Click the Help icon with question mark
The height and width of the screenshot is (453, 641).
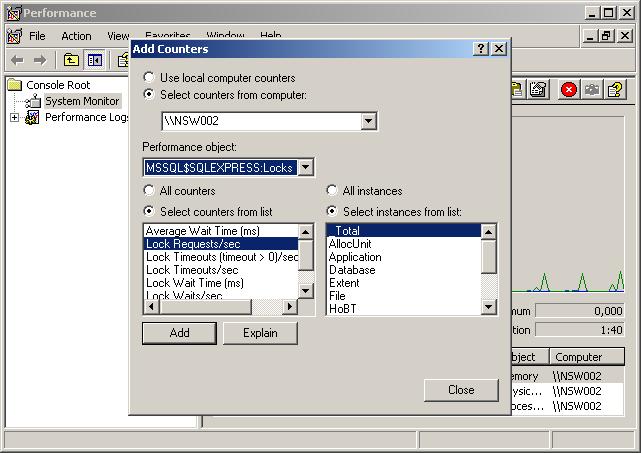point(615,90)
